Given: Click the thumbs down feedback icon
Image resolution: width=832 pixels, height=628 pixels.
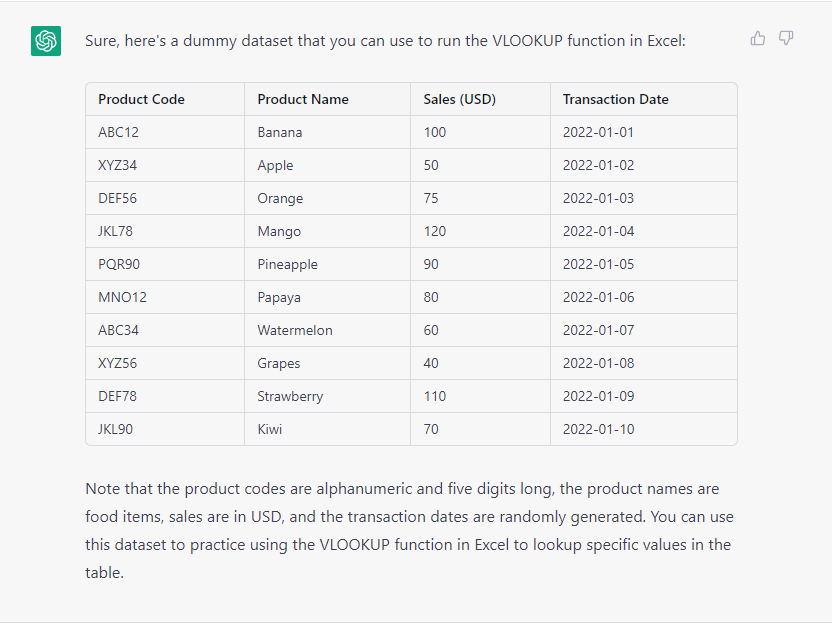Looking at the screenshot, I should coord(786,38).
